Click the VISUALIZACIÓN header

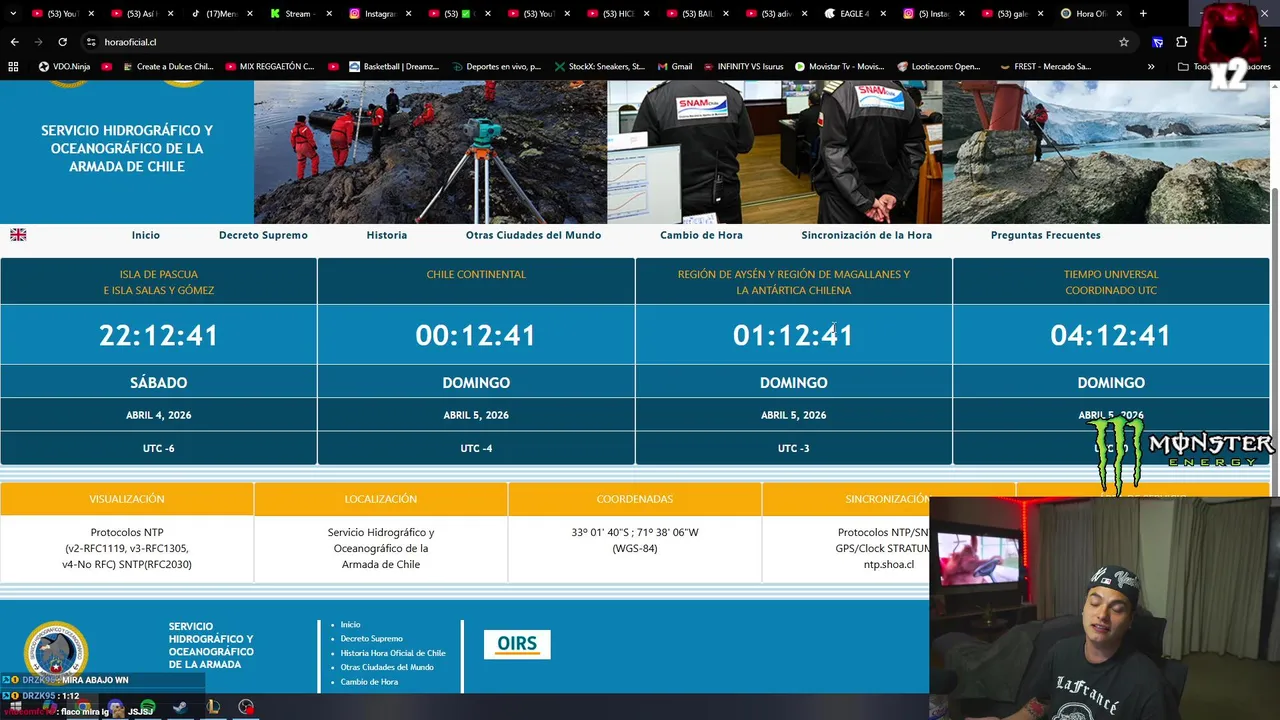tap(127, 499)
